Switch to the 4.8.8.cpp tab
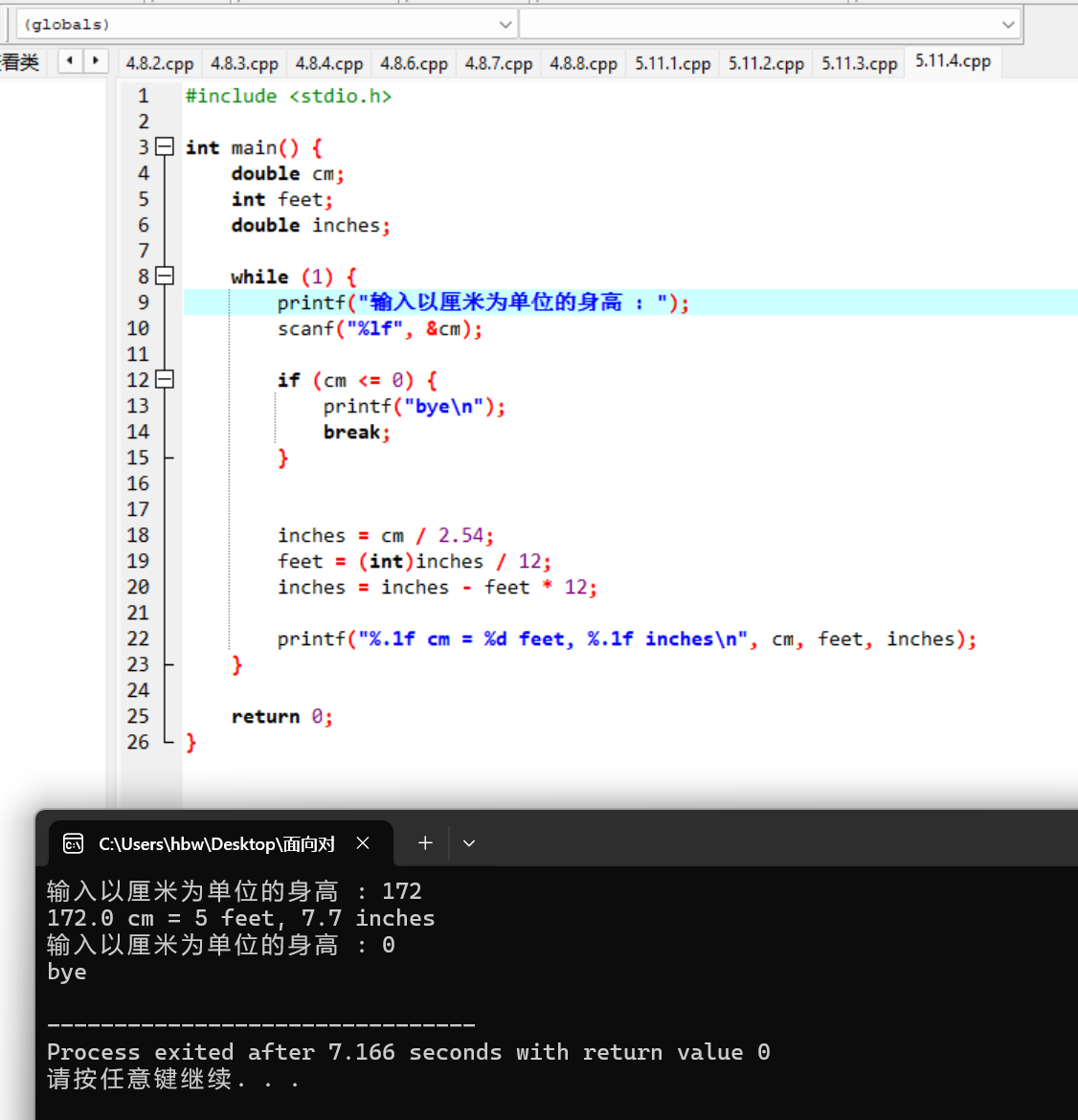 (x=583, y=63)
